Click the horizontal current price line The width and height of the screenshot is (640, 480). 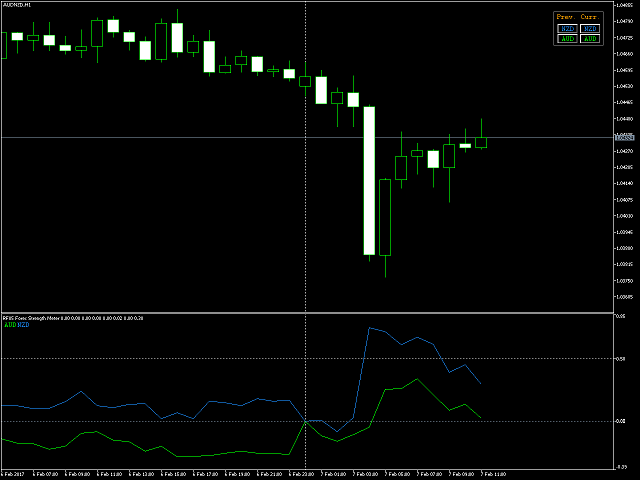(307, 138)
